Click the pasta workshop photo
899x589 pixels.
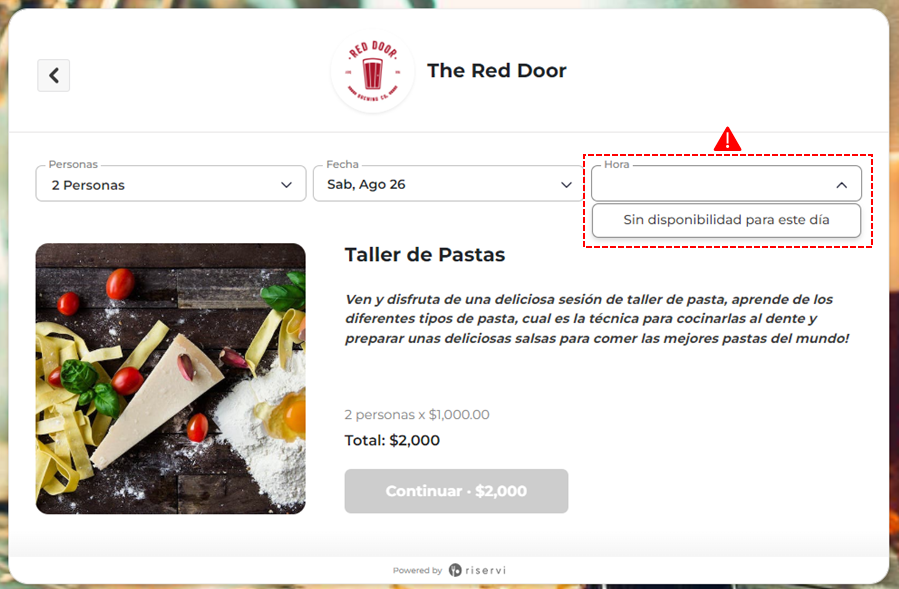pos(170,379)
